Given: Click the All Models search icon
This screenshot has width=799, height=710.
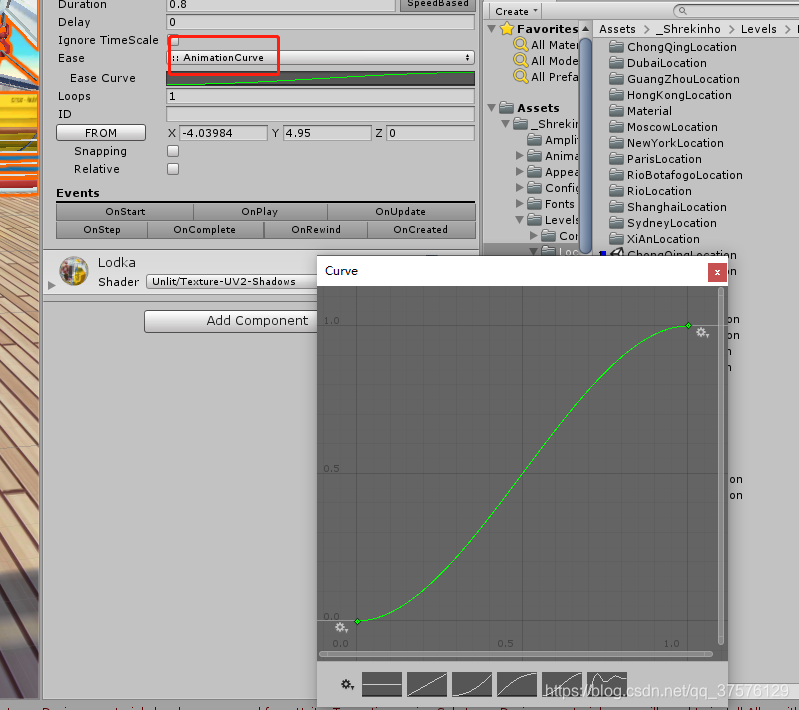Looking at the screenshot, I should (520, 61).
